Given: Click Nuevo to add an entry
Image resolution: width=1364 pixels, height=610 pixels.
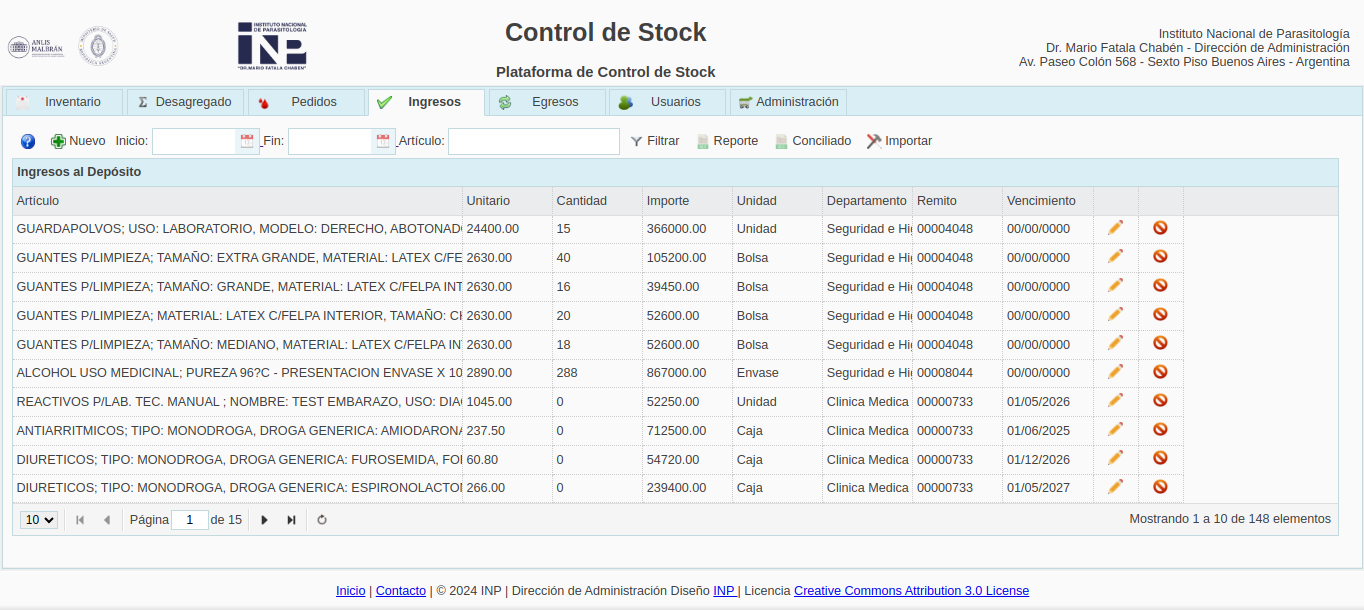Looking at the screenshot, I should tap(78, 141).
